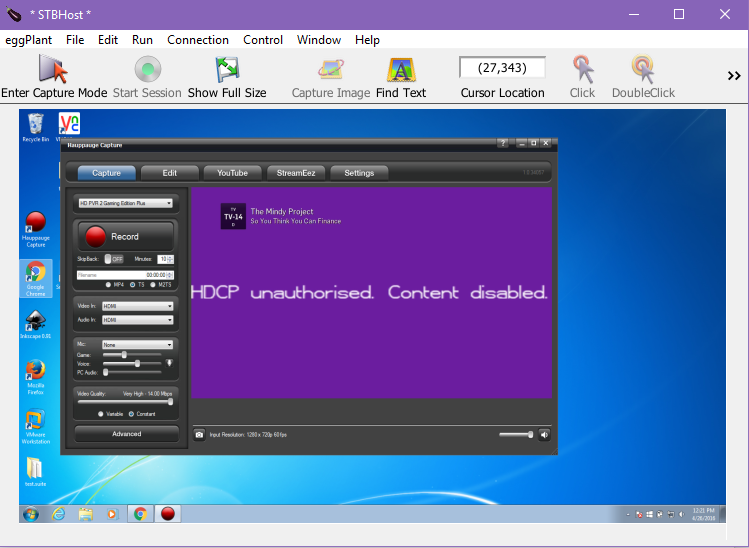Click the Click tool icon in toolbar
The height and width of the screenshot is (548, 749).
(582, 69)
